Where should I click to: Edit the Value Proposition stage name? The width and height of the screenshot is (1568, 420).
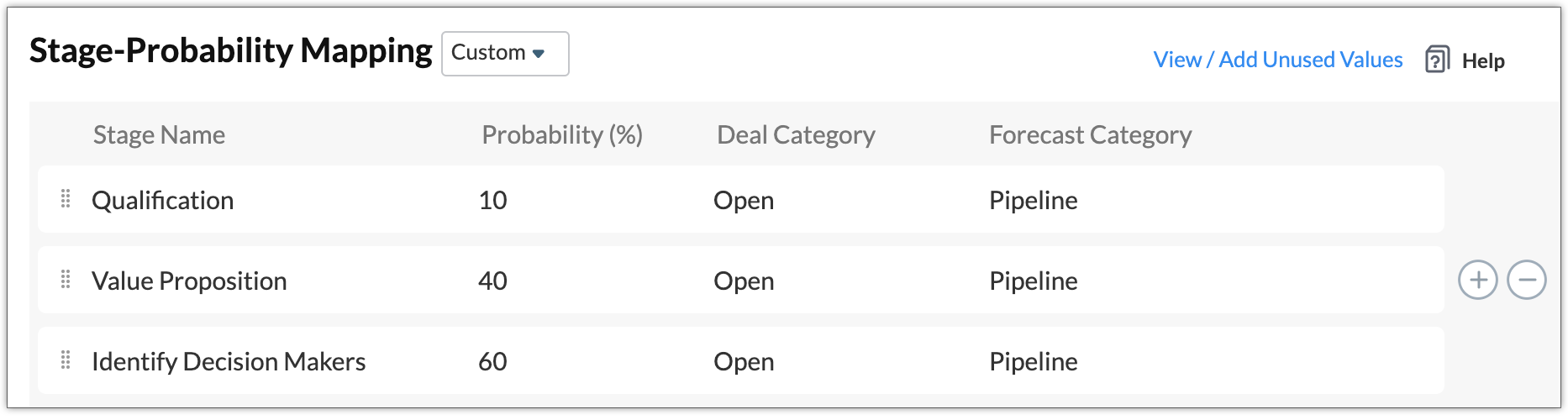[189, 281]
